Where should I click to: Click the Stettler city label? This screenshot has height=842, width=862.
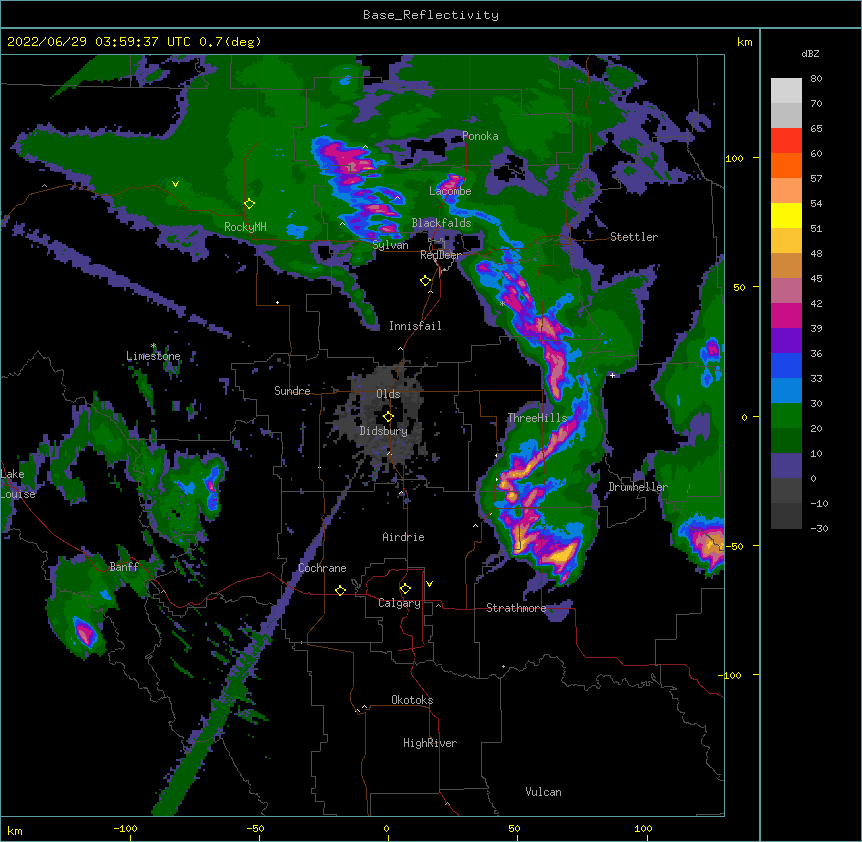634,237
